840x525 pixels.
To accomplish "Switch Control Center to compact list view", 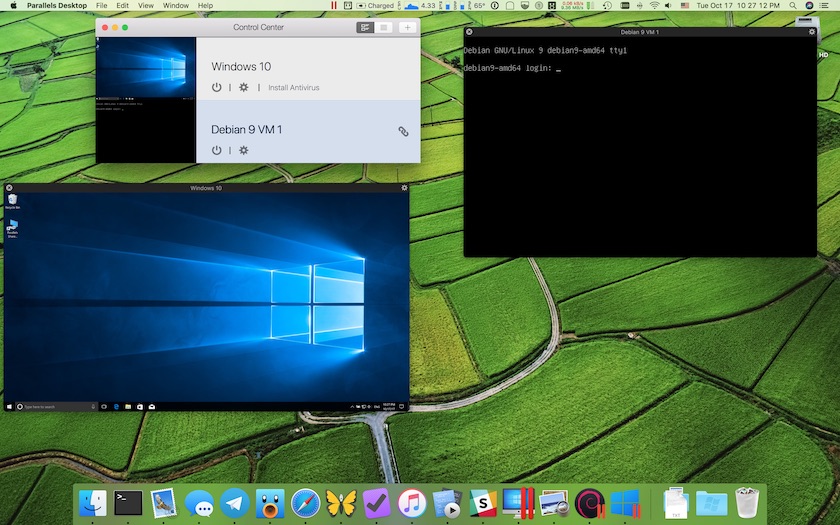I will [384, 27].
